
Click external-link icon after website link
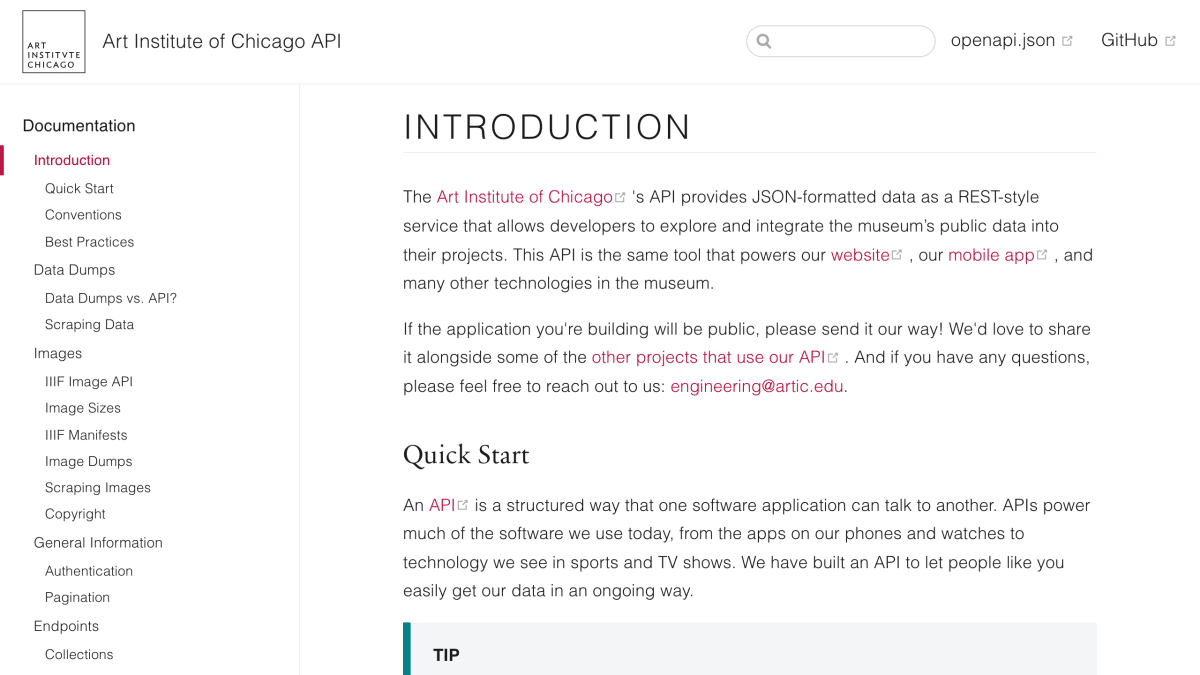(x=897, y=255)
